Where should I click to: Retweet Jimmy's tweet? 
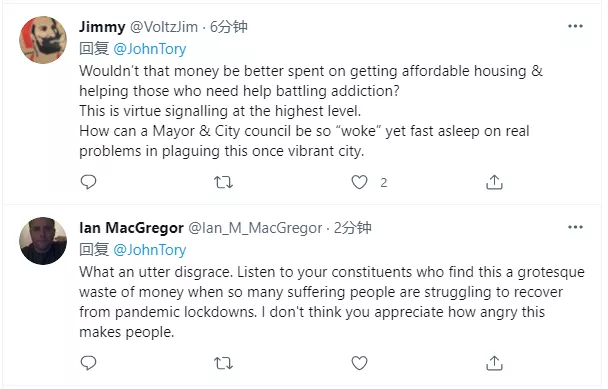click(223, 182)
